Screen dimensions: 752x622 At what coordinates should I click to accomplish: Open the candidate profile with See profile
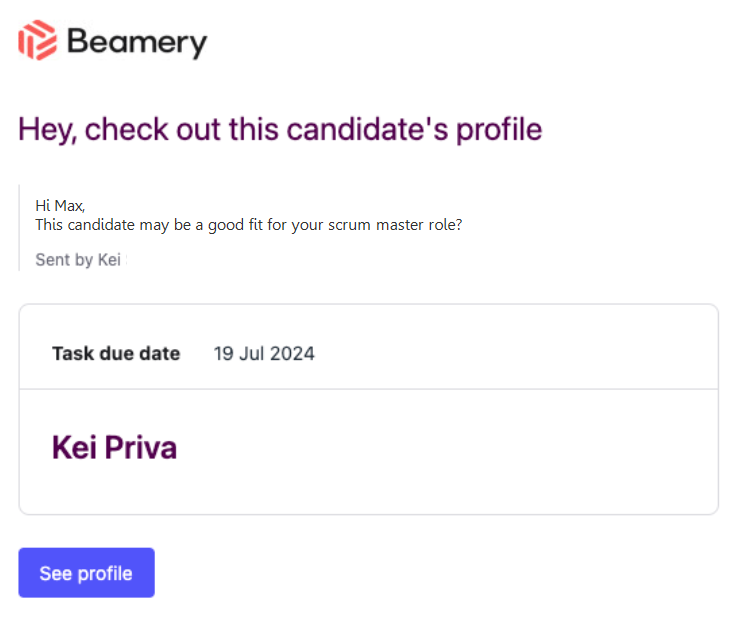[86, 573]
